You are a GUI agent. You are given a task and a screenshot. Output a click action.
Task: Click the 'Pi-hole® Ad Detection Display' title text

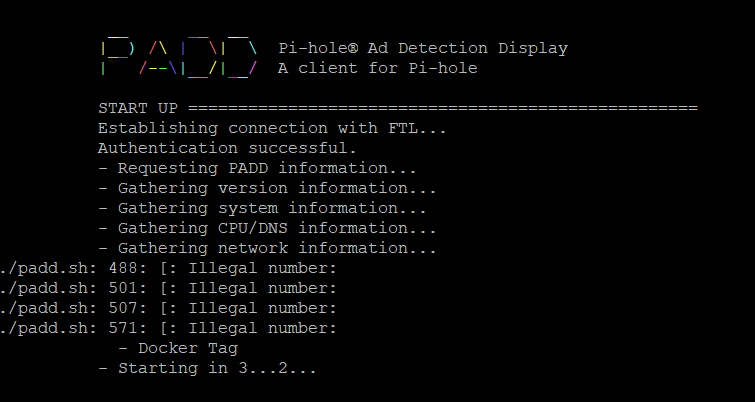(423, 48)
